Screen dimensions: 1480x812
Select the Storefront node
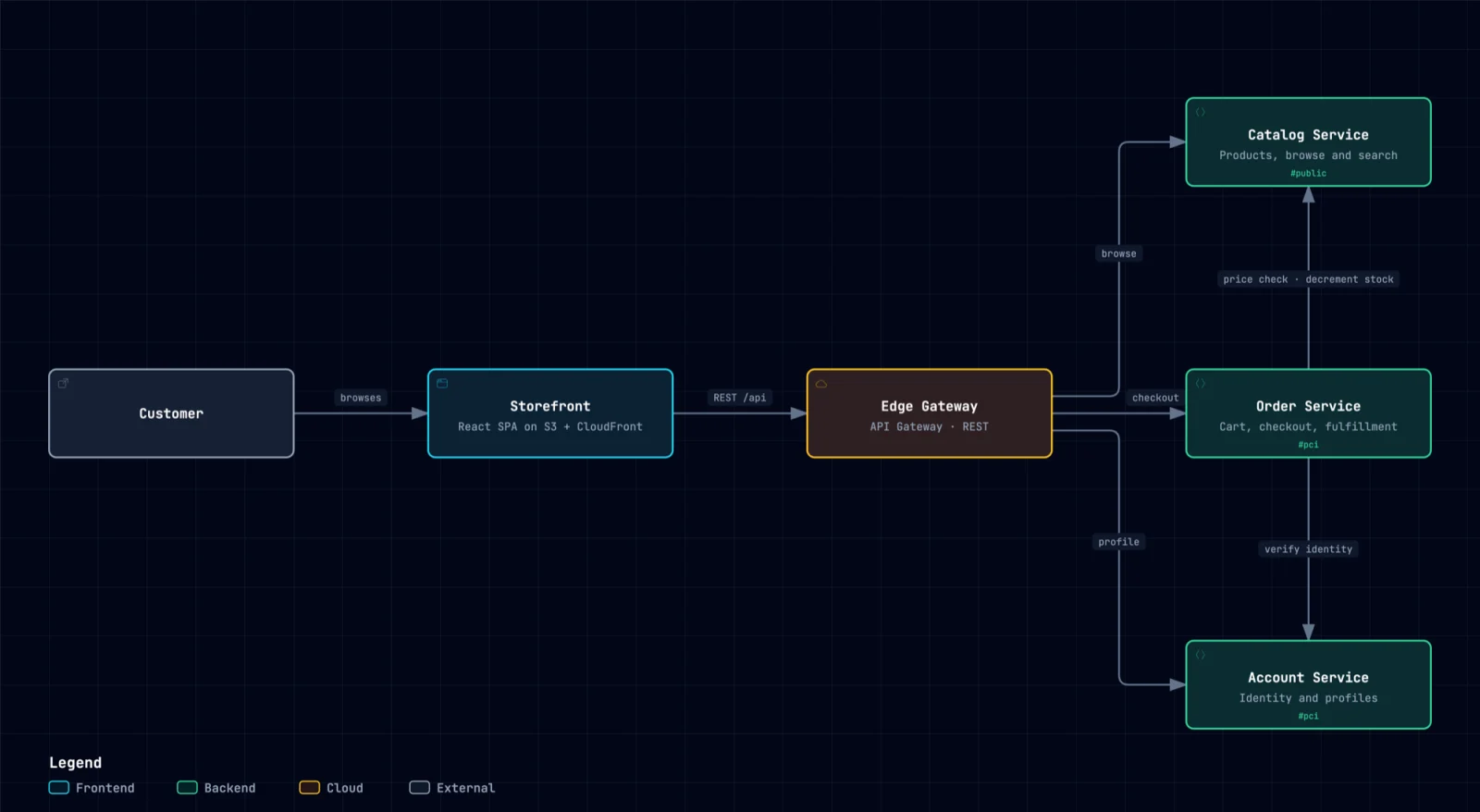click(550, 413)
